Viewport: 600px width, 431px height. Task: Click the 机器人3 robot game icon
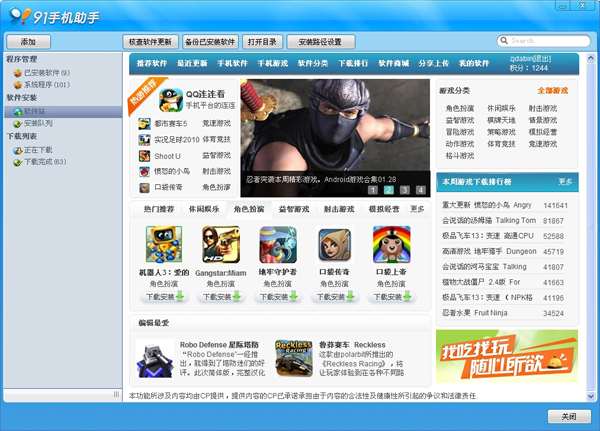(163, 245)
